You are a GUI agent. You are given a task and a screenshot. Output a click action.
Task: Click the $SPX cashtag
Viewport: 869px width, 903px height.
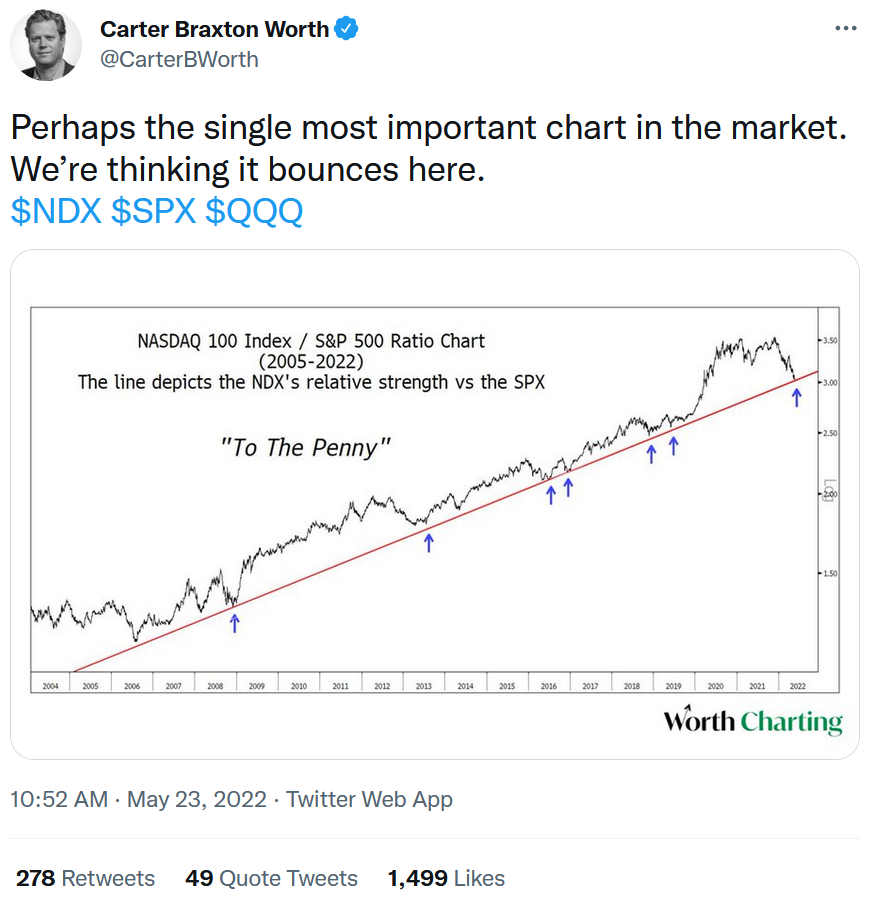[x=152, y=211]
